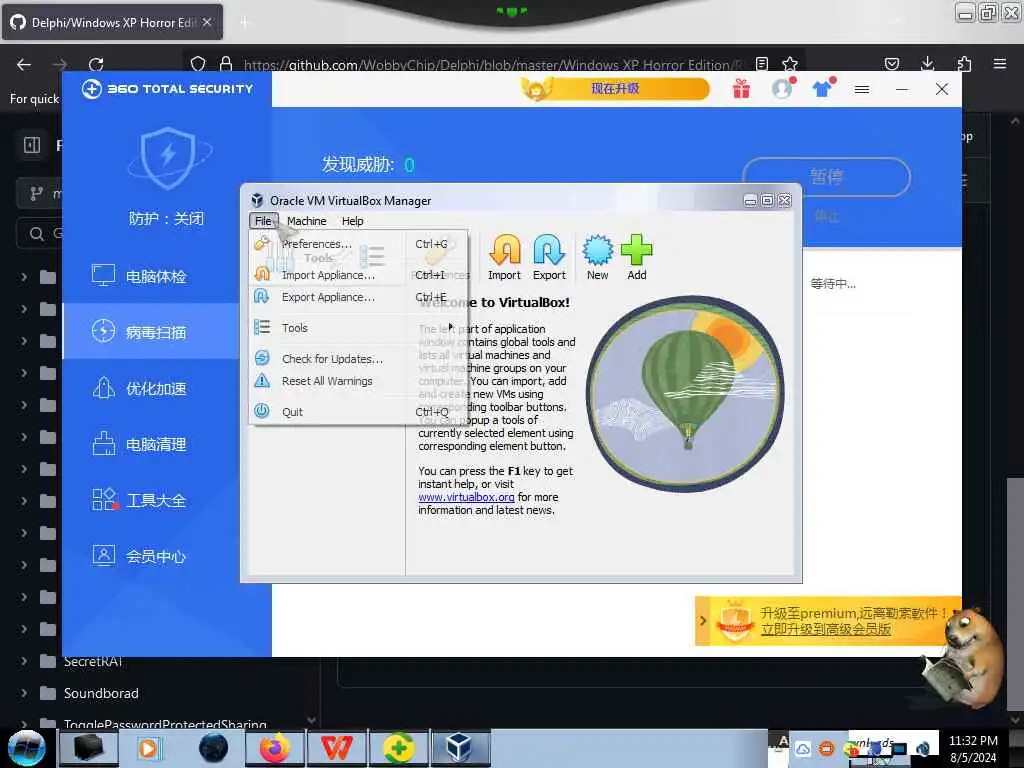Expand the SecretRAT folder in GitHub tree

click(24, 661)
